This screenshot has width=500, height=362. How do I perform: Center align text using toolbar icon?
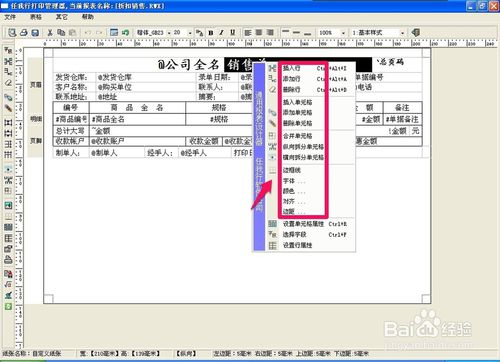pos(259,32)
